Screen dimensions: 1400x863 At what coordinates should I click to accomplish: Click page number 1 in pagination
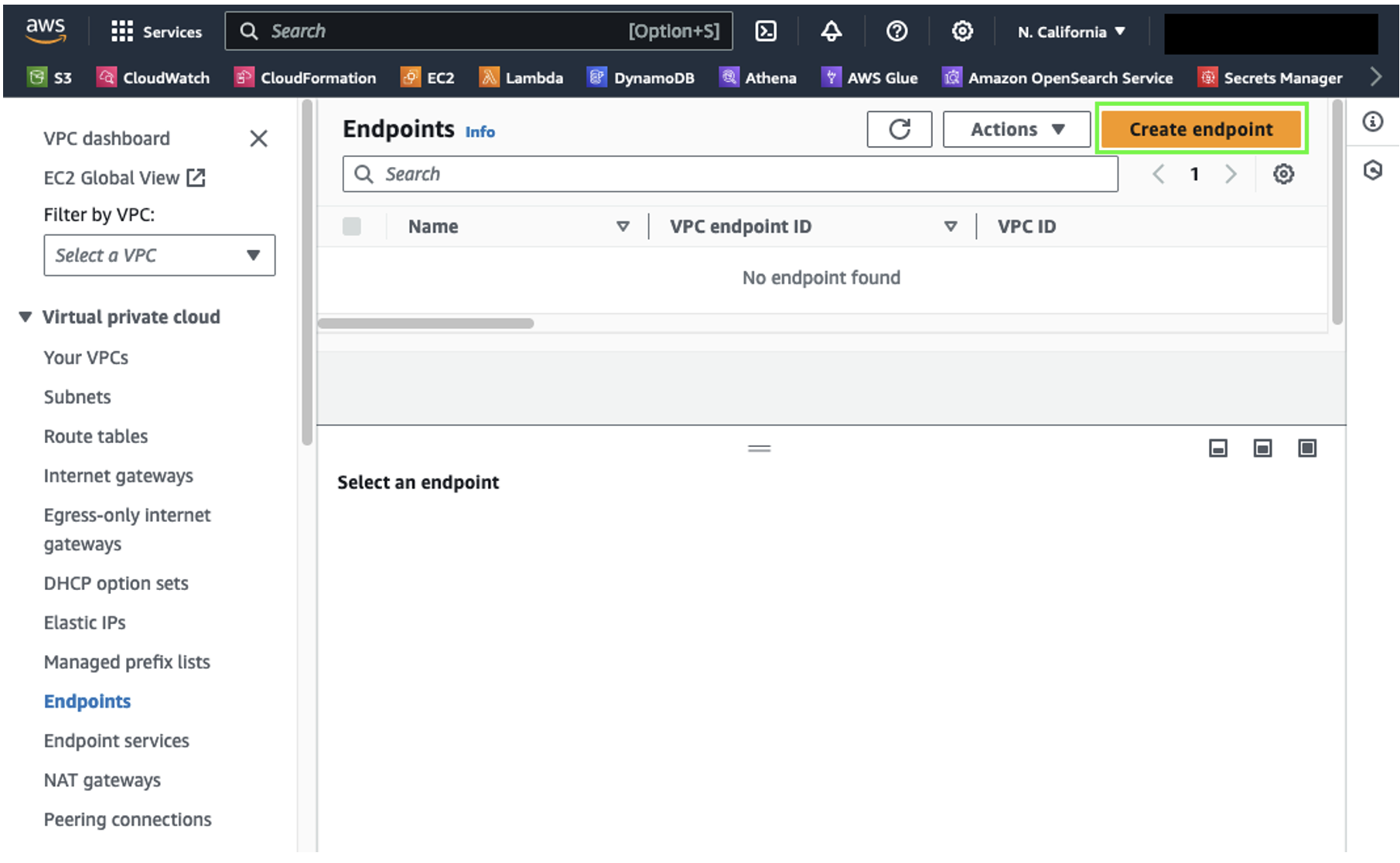(1195, 174)
